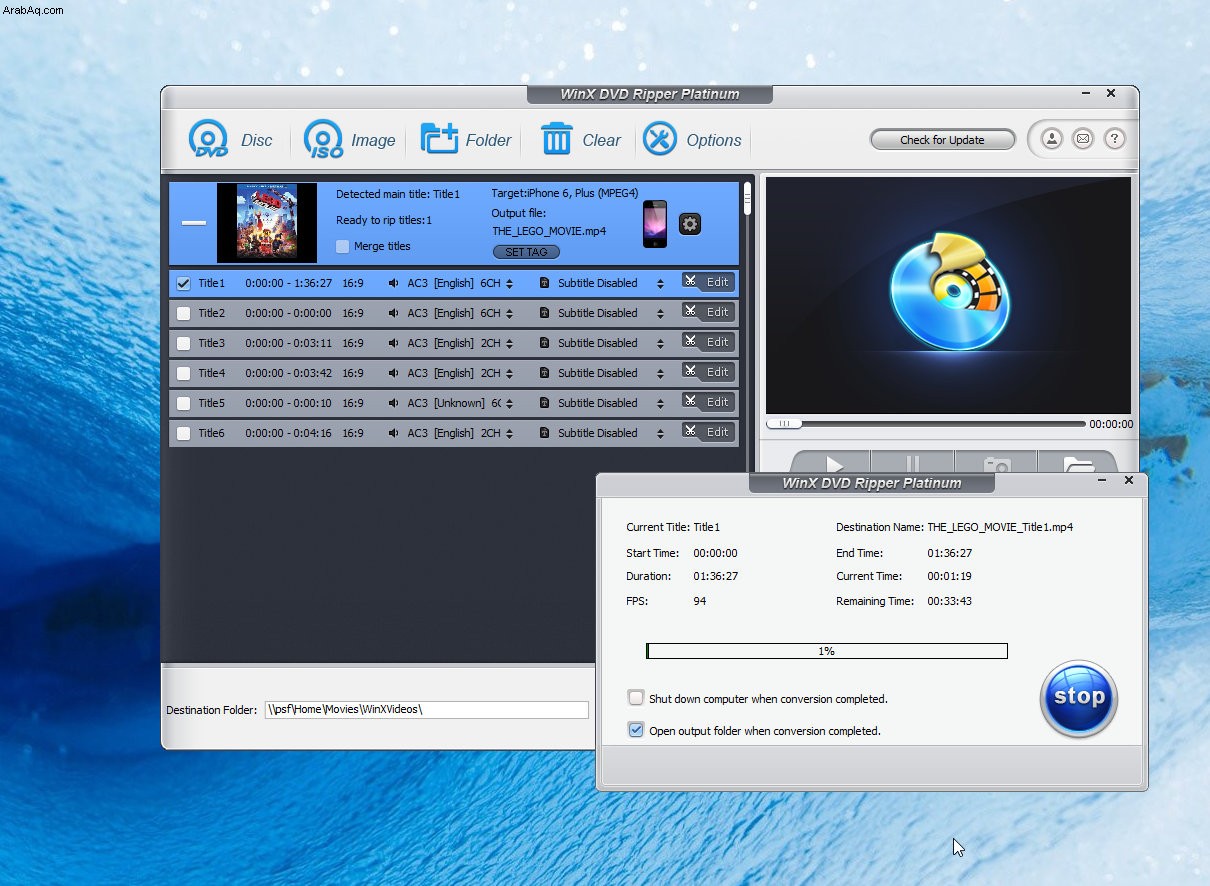Click the preview seek slider handle

tap(785, 424)
